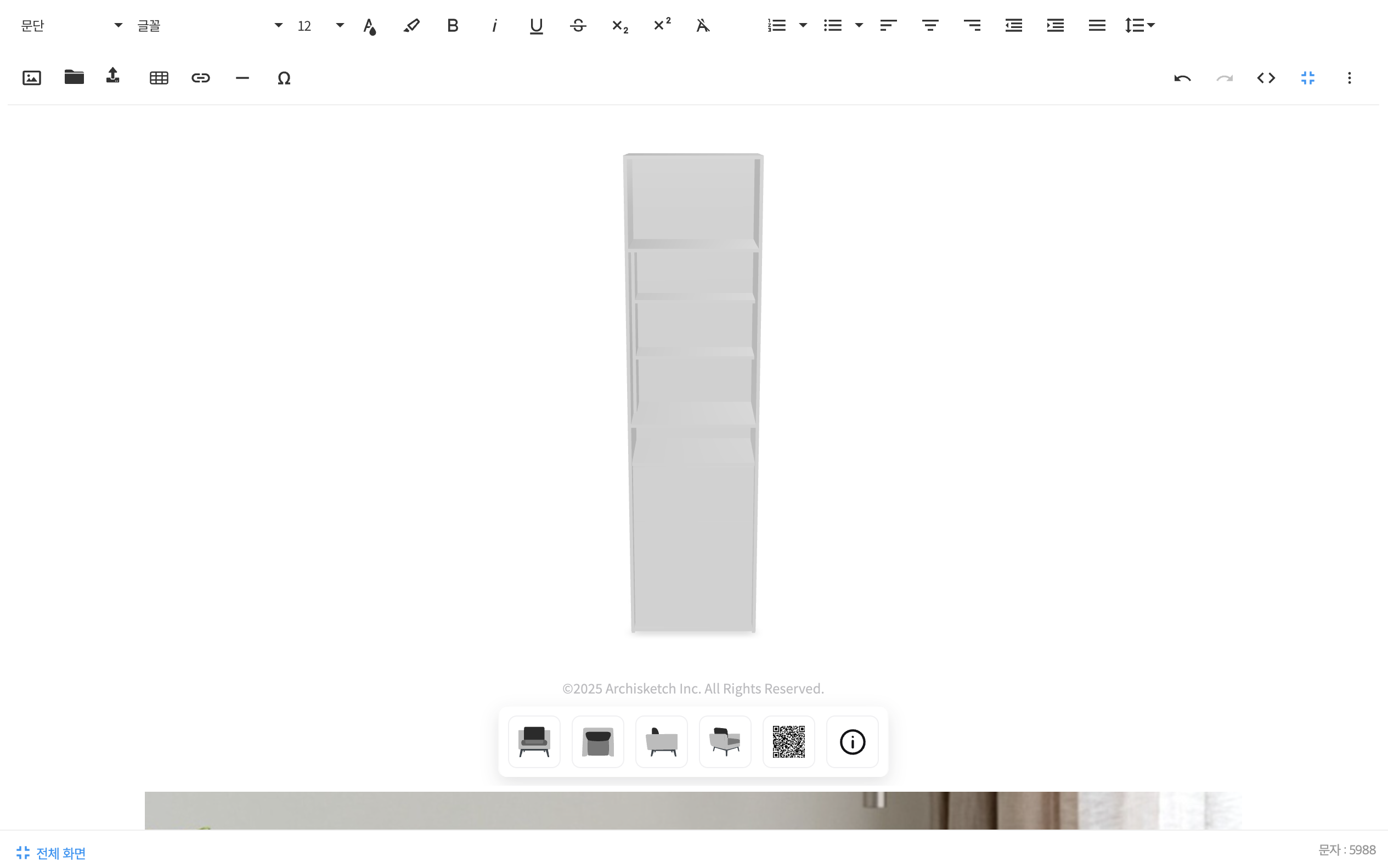Screen dimensions: 1388x868
Task: Select top view armchair thumbnail
Action: tap(598, 742)
